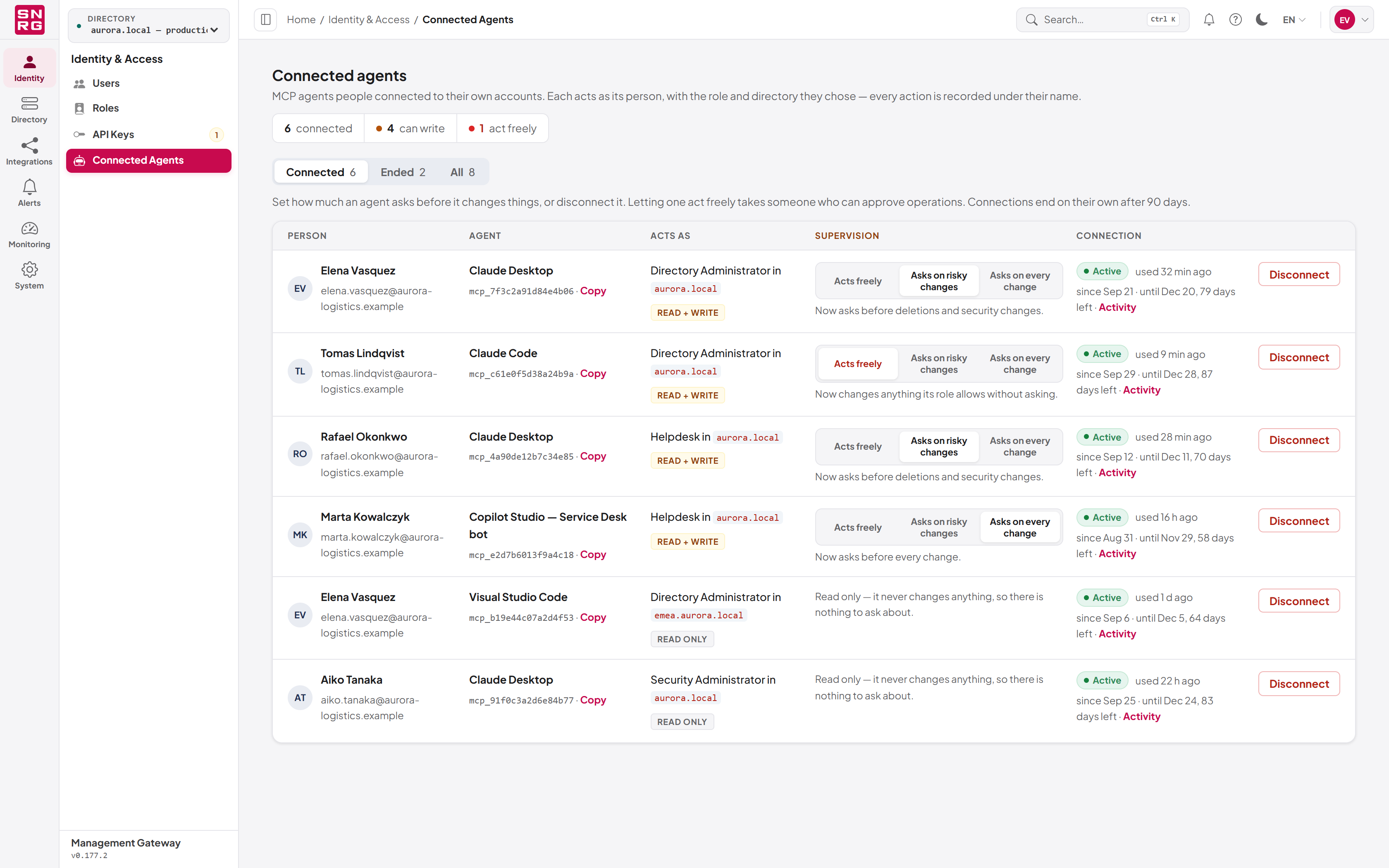Screen dimensions: 1389x868
Task: Click the API Keys key icon
Action: tap(79, 134)
